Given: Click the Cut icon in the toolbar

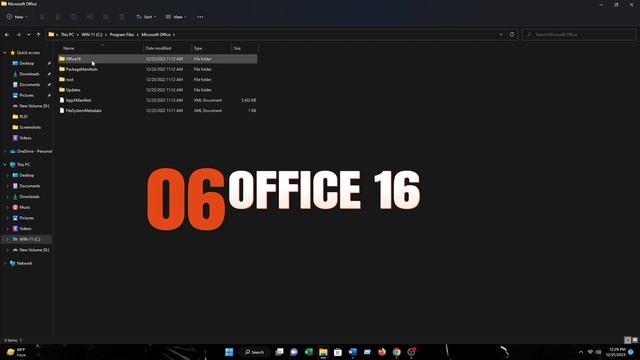Looking at the screenshot, I should (x=42, y=17).
